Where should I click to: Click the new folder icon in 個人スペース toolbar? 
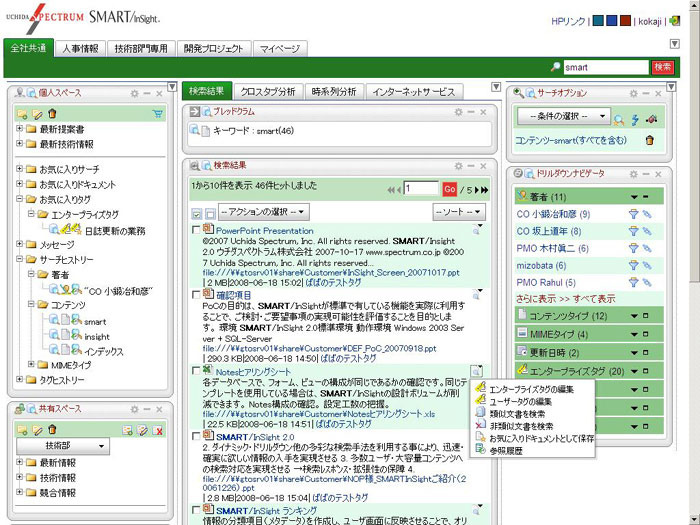click(22, 114)
